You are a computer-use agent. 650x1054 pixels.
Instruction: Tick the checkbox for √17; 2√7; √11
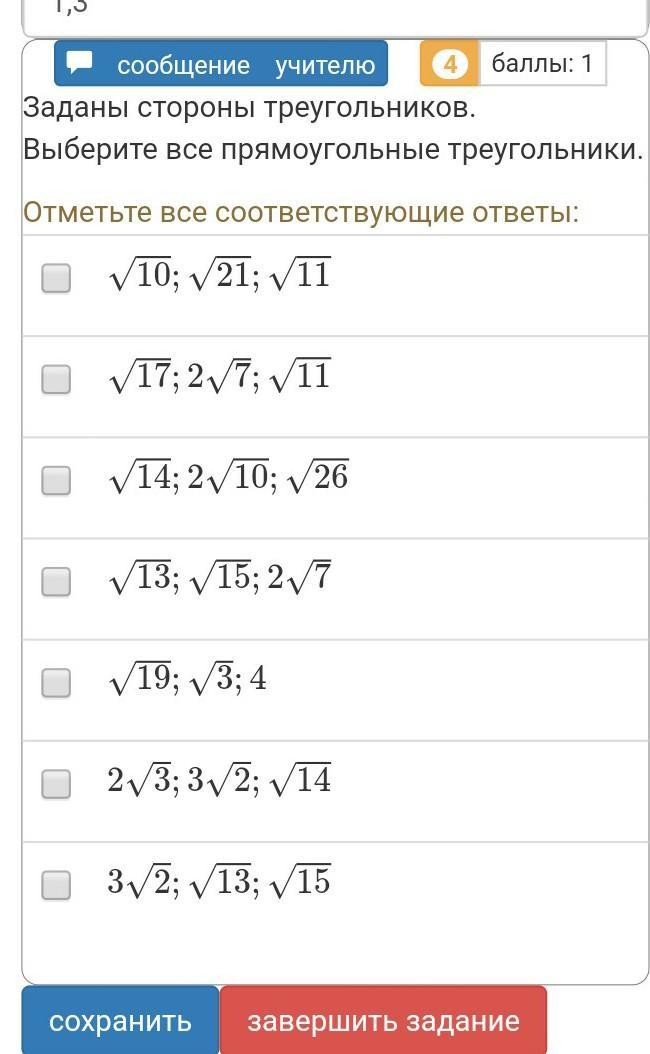[56, 379]
